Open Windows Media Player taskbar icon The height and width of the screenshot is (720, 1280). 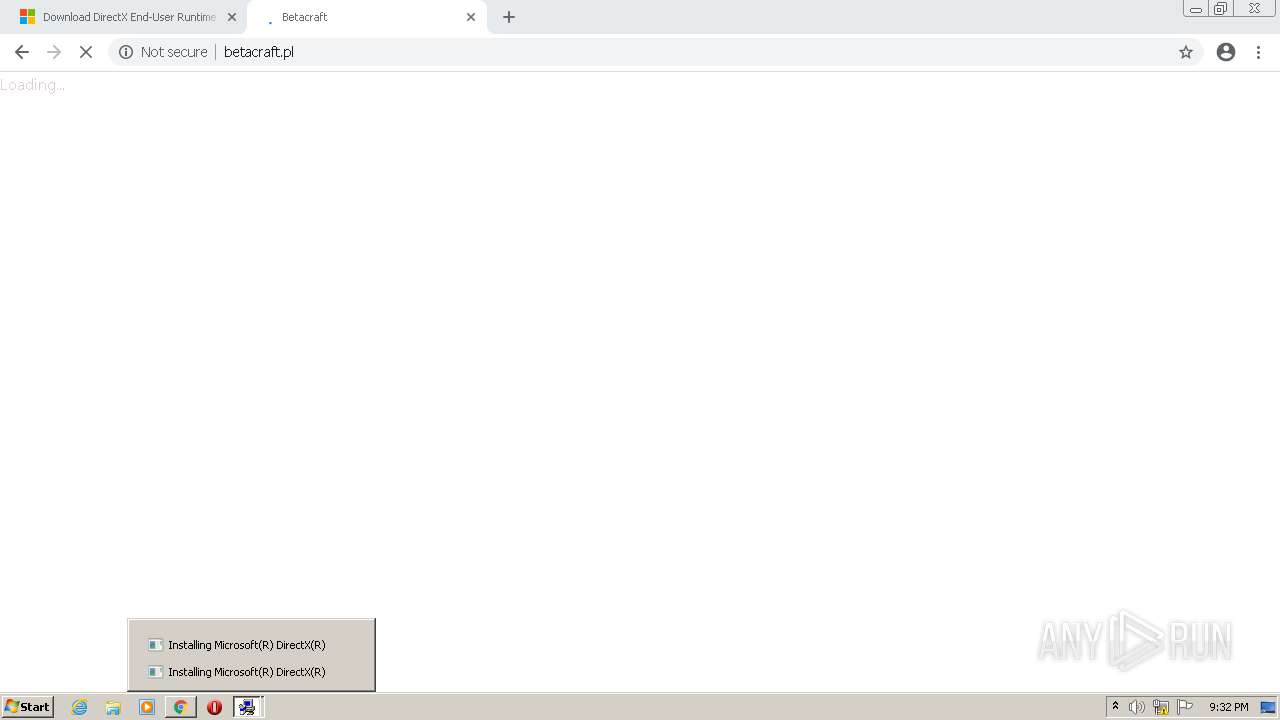pos(147,707)
